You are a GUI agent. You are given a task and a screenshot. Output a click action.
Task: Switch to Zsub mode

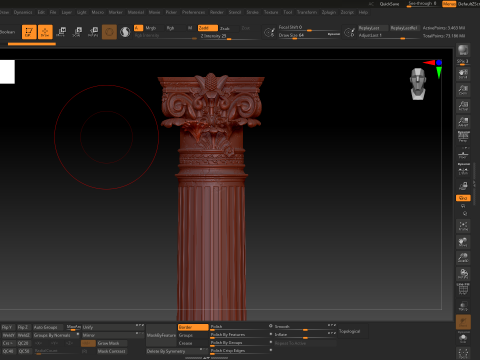coord(225,28)
